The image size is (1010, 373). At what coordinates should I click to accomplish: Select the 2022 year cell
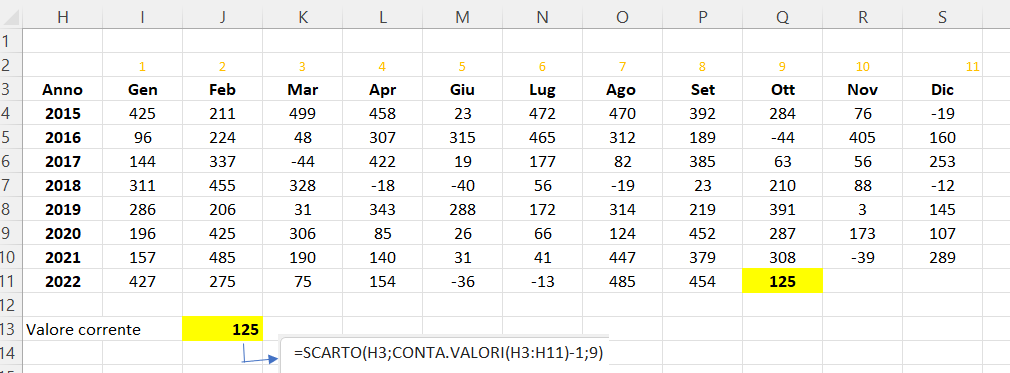(62, 282)
